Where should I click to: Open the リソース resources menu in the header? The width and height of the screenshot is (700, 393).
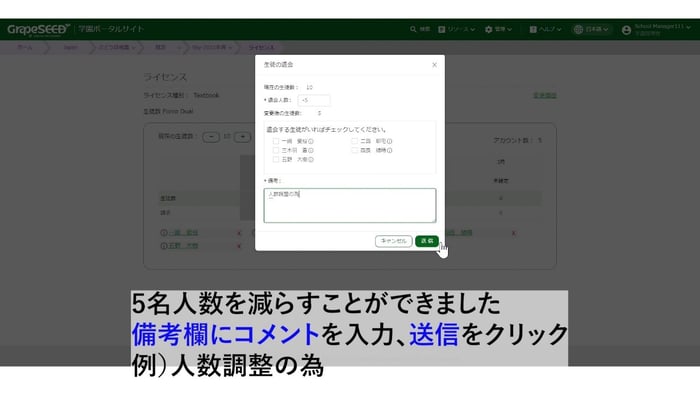(x=457, y=29)
